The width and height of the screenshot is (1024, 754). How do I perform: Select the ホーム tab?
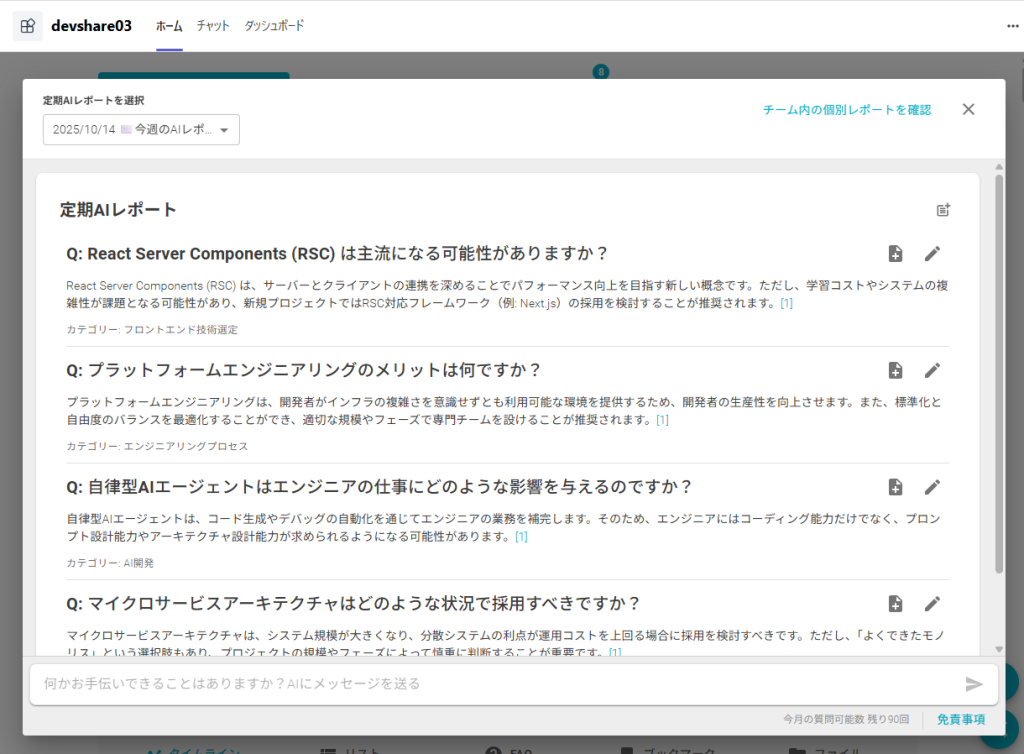coord(169,26)
